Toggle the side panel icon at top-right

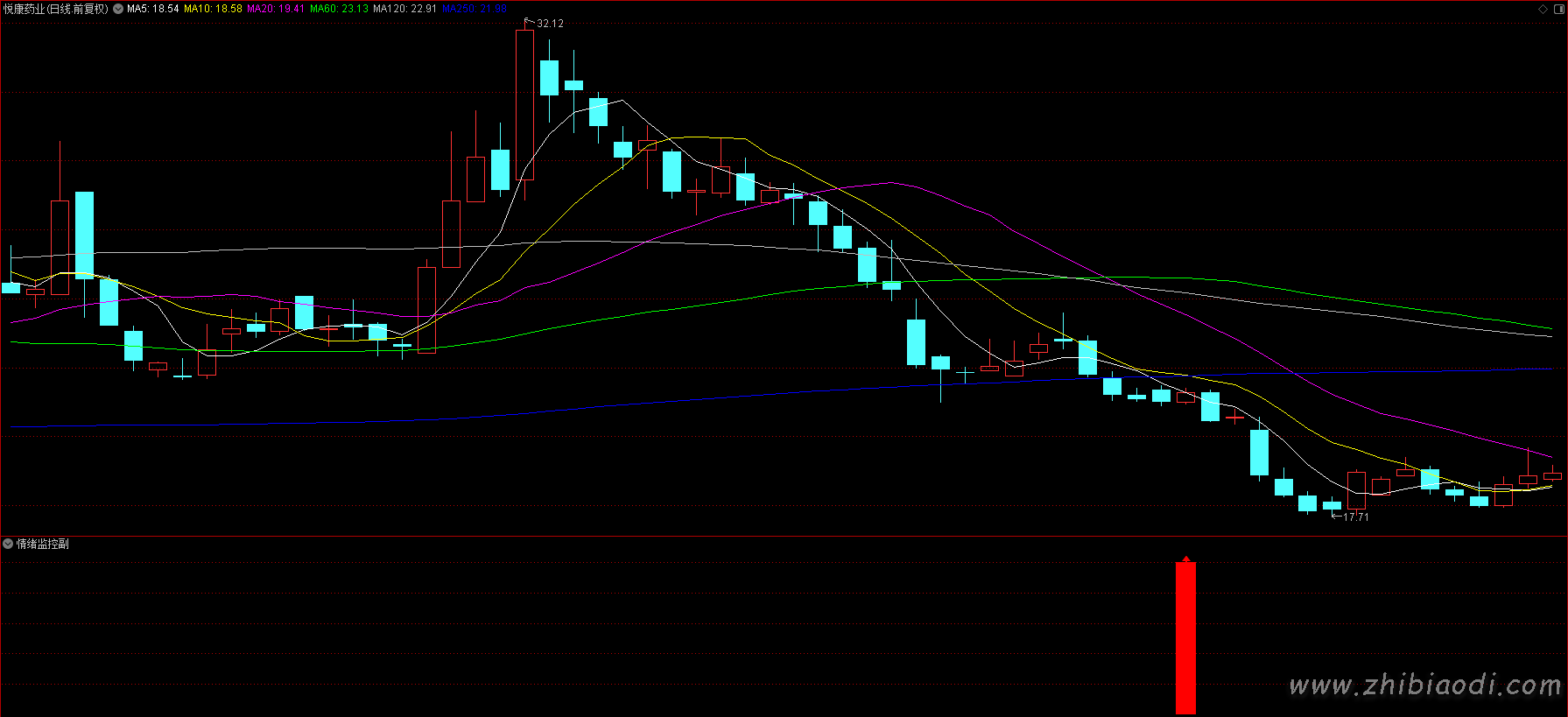coord(1557,9)
